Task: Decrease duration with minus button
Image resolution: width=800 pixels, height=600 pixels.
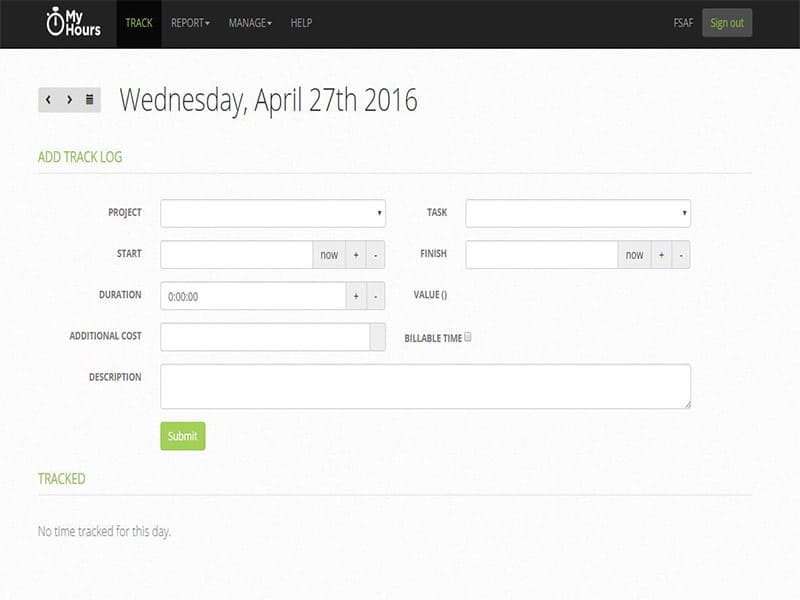Action: point(376,296)
